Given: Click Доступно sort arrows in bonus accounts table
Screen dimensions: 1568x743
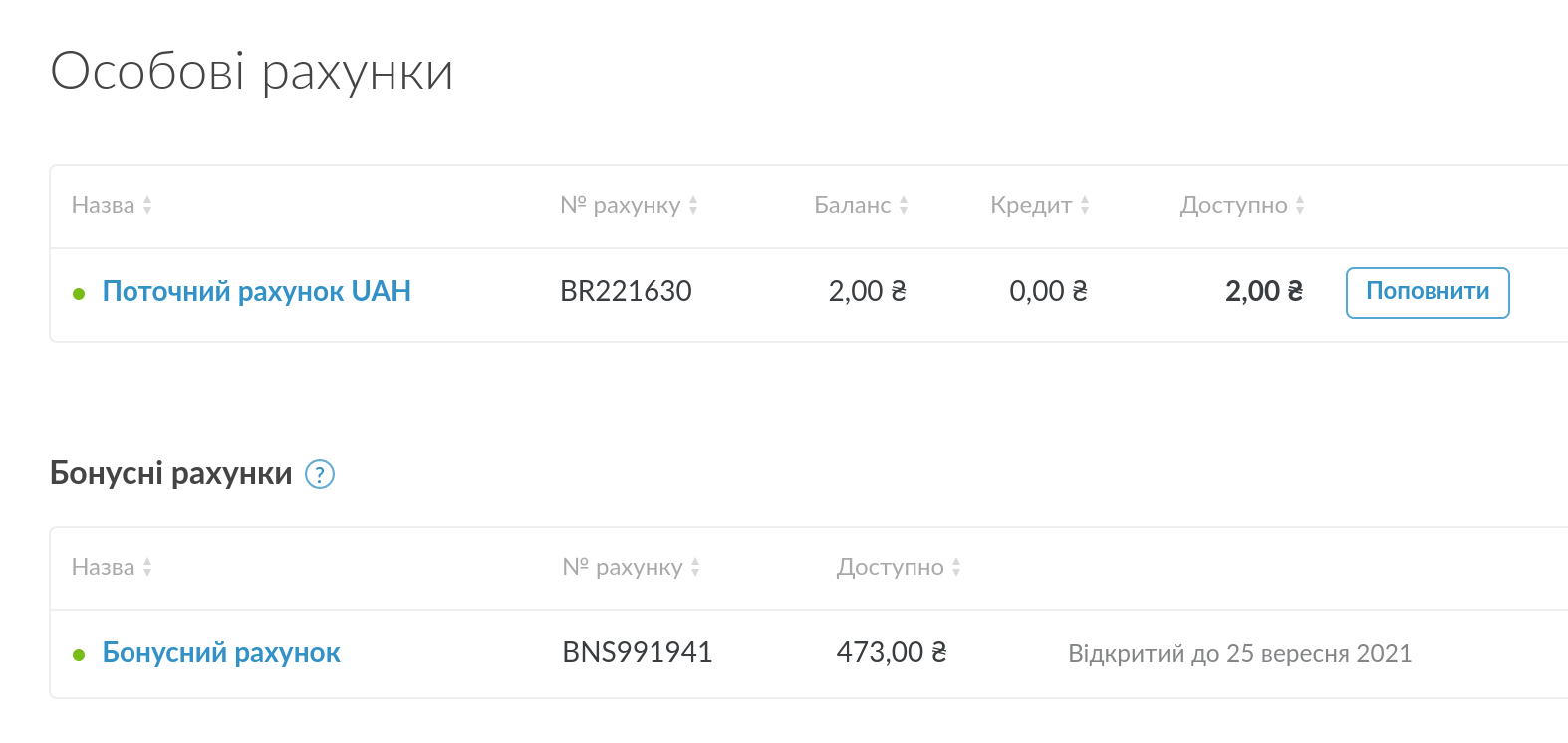Looking at the screenshot, I should tap(956, 568).
